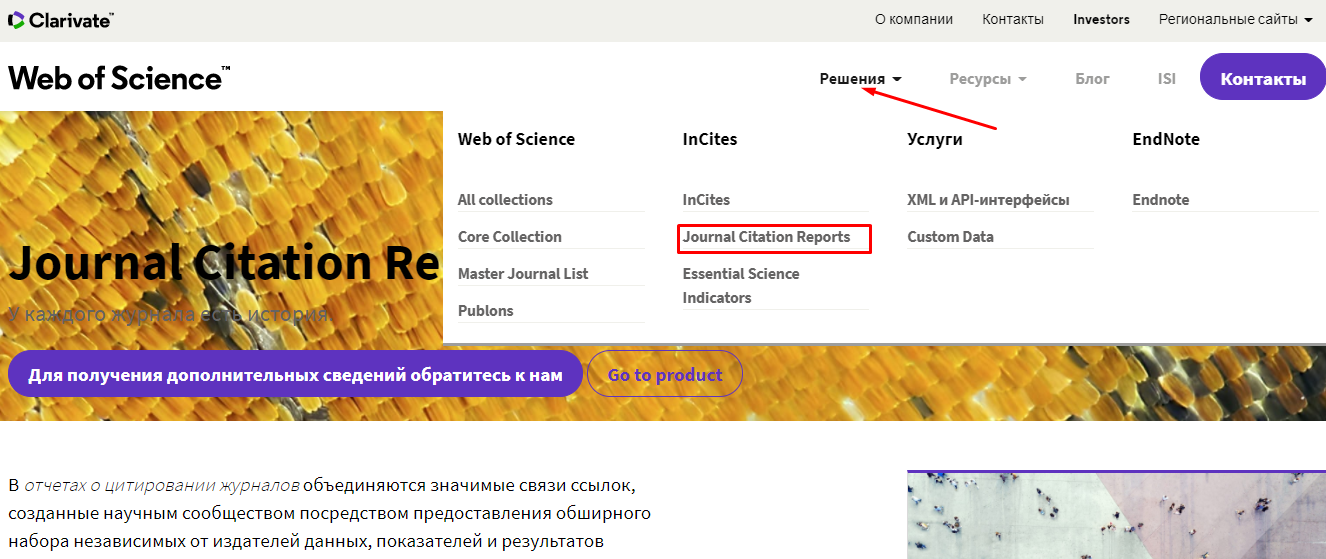The height and width of the screenshot is (559, 1326).
Task: Open the О компании link
Action: [x=913, y=19]
